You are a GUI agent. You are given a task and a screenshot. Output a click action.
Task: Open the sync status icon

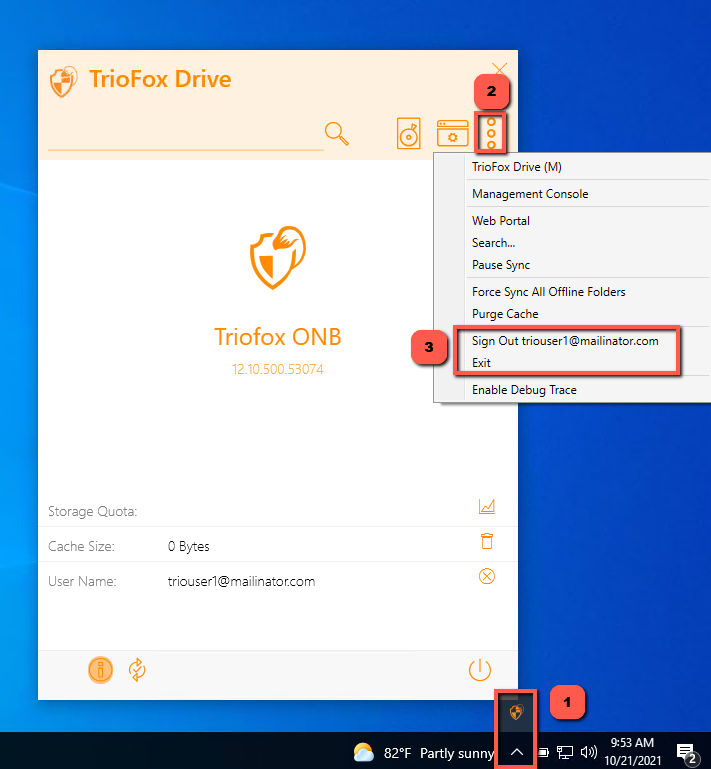(137, 669)
